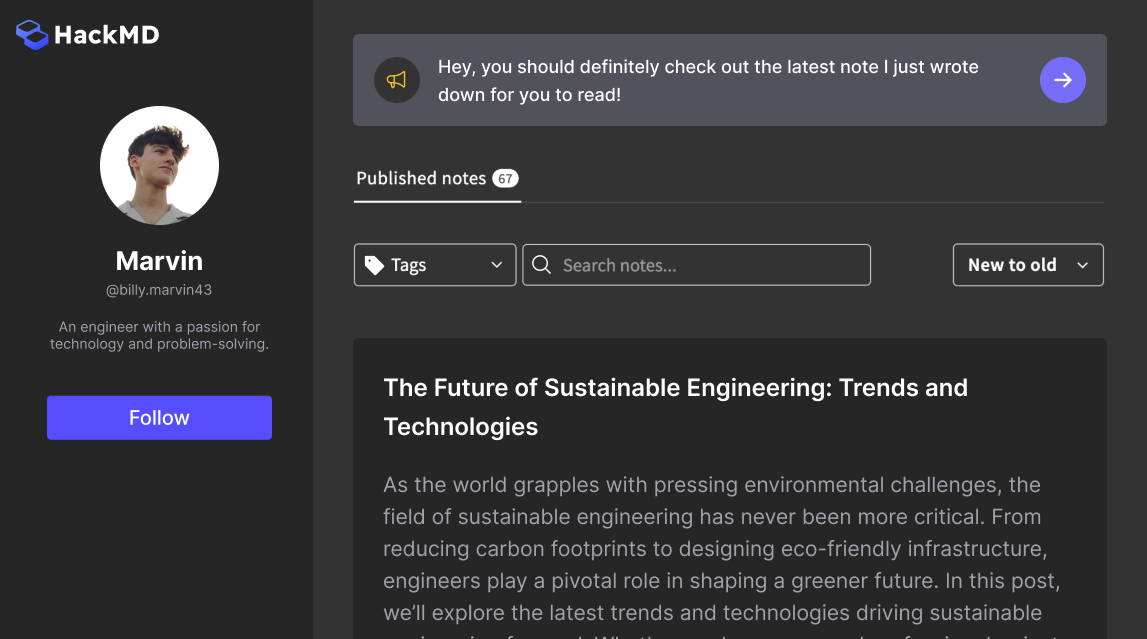The width and height of the screenshot is (1147, 639).
Task: Follow Marvin with the Follow button
Action: click(159, 418)
